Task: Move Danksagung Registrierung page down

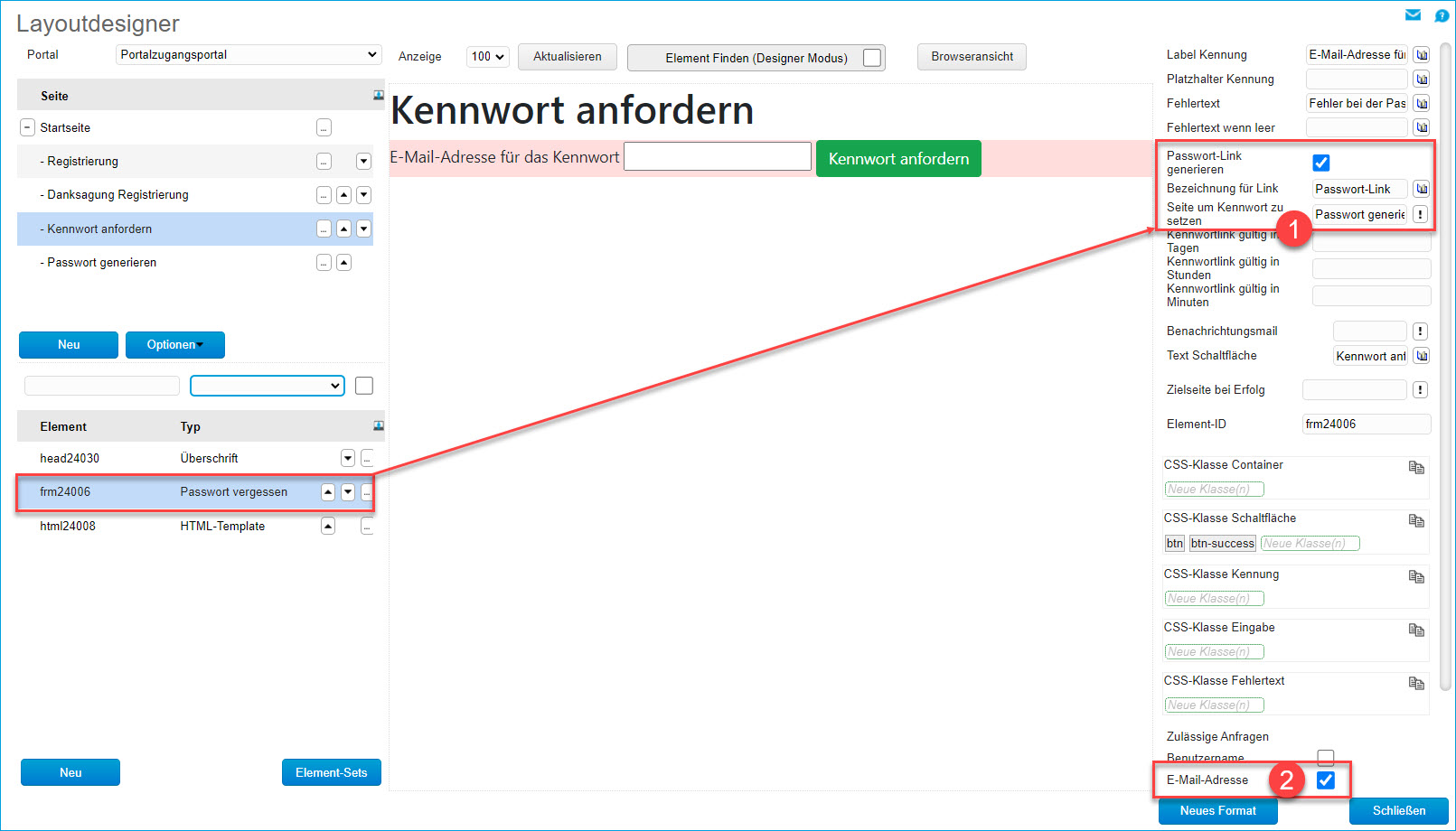Action: (x=363, y=195)
